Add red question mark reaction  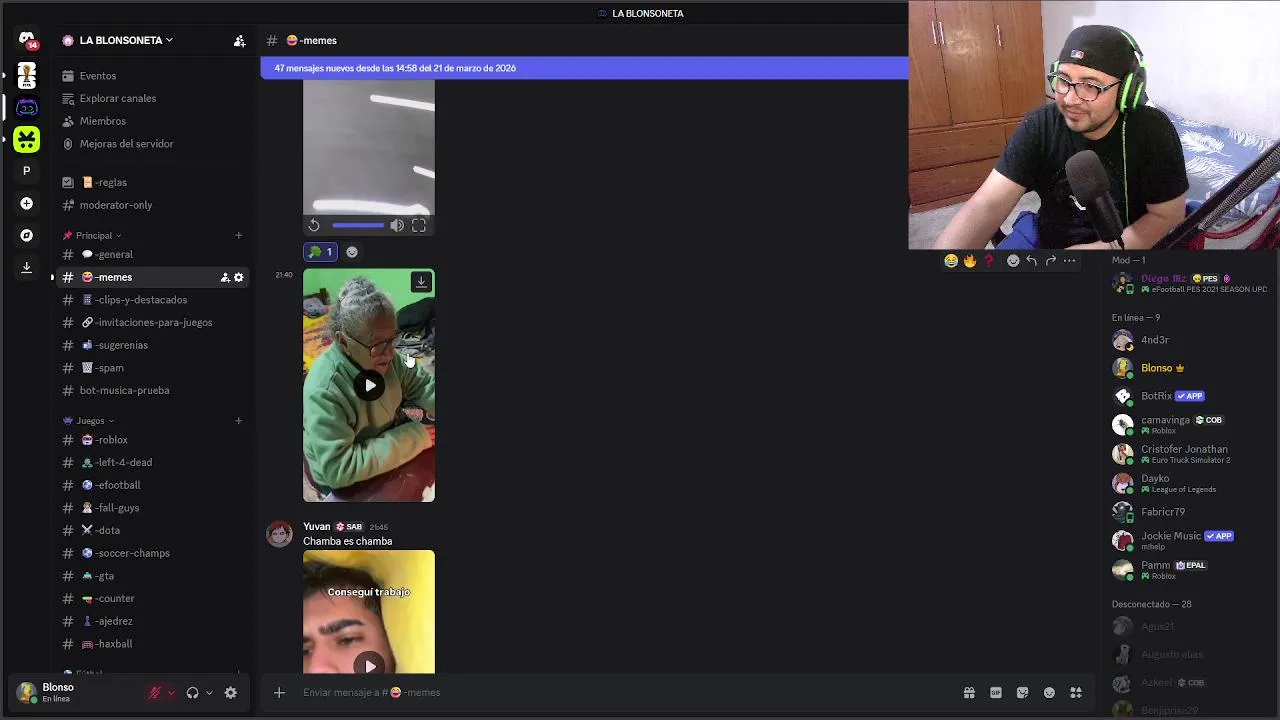pos(989,261)
